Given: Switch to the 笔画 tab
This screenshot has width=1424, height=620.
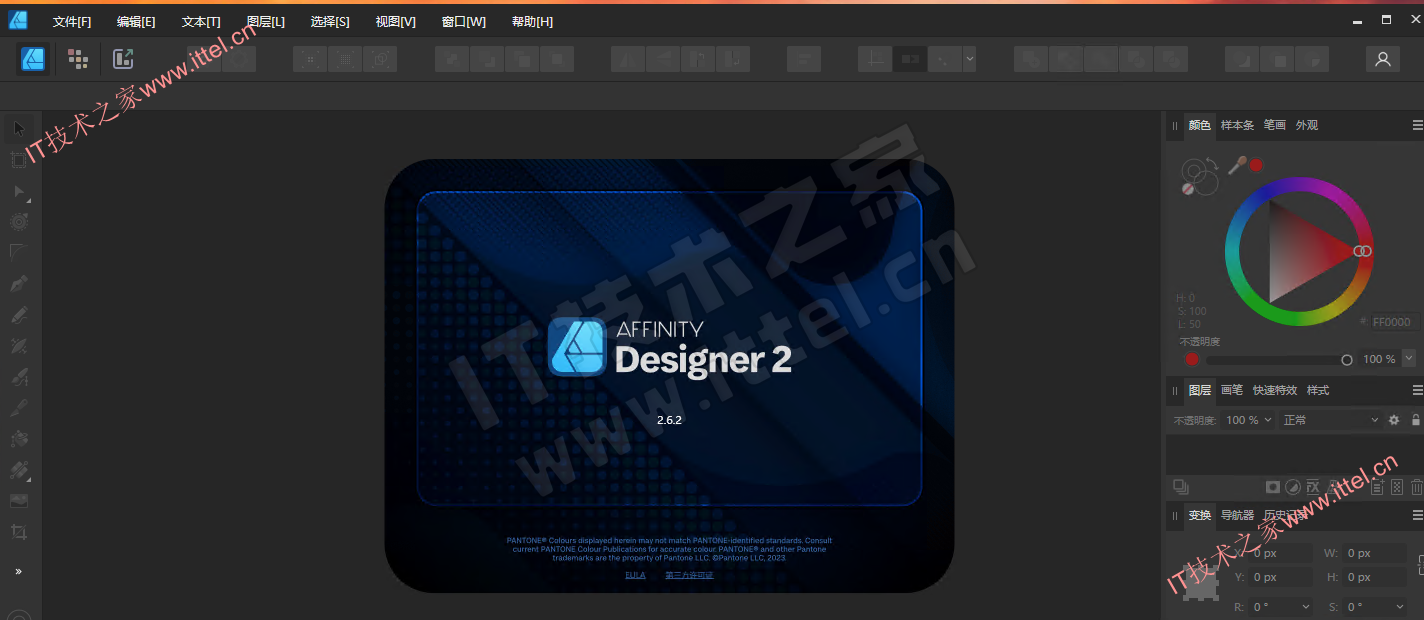Looking at the screenshot, I should (1275, 125).
